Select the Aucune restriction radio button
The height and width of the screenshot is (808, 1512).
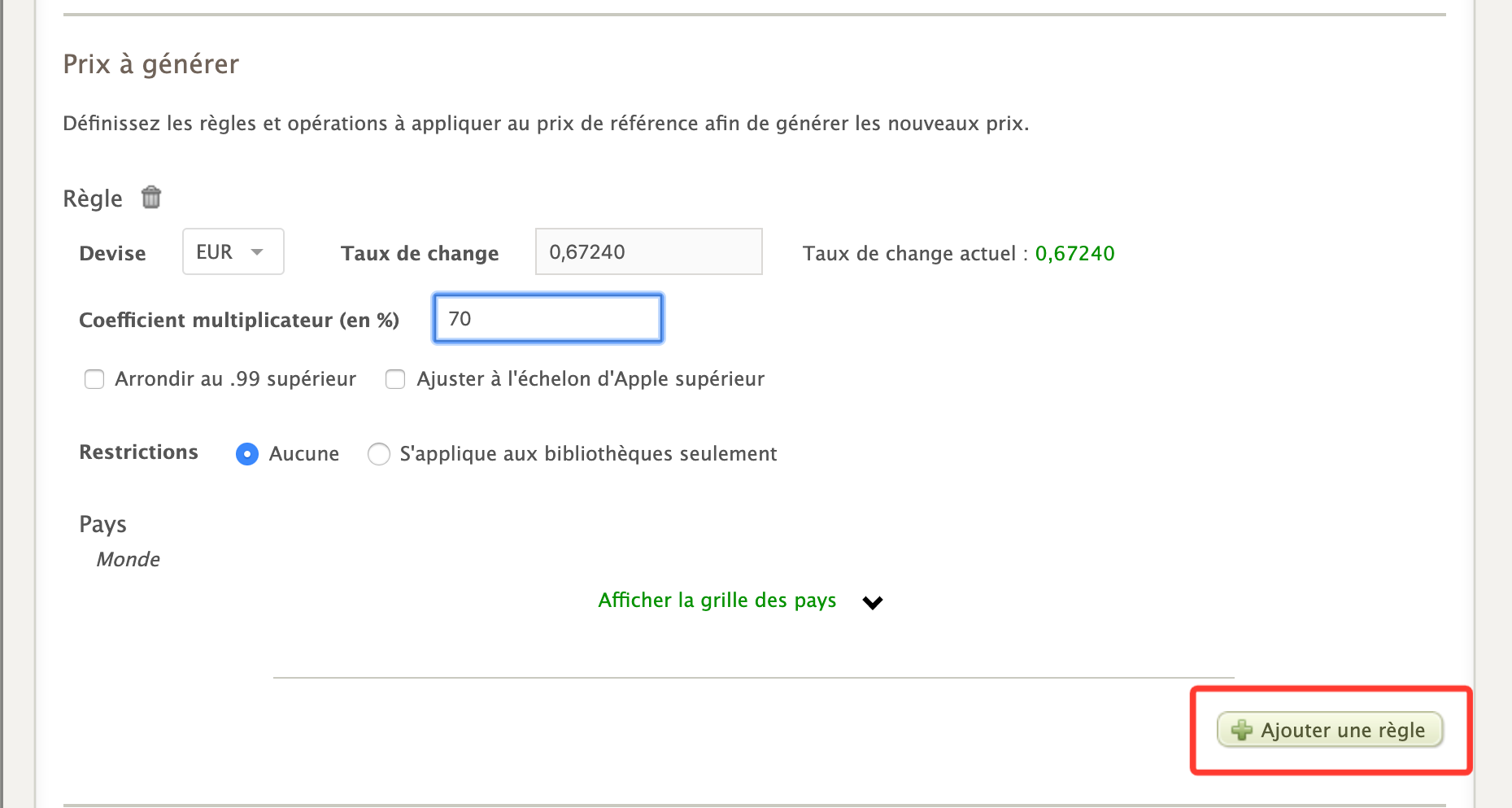(247, 454)
